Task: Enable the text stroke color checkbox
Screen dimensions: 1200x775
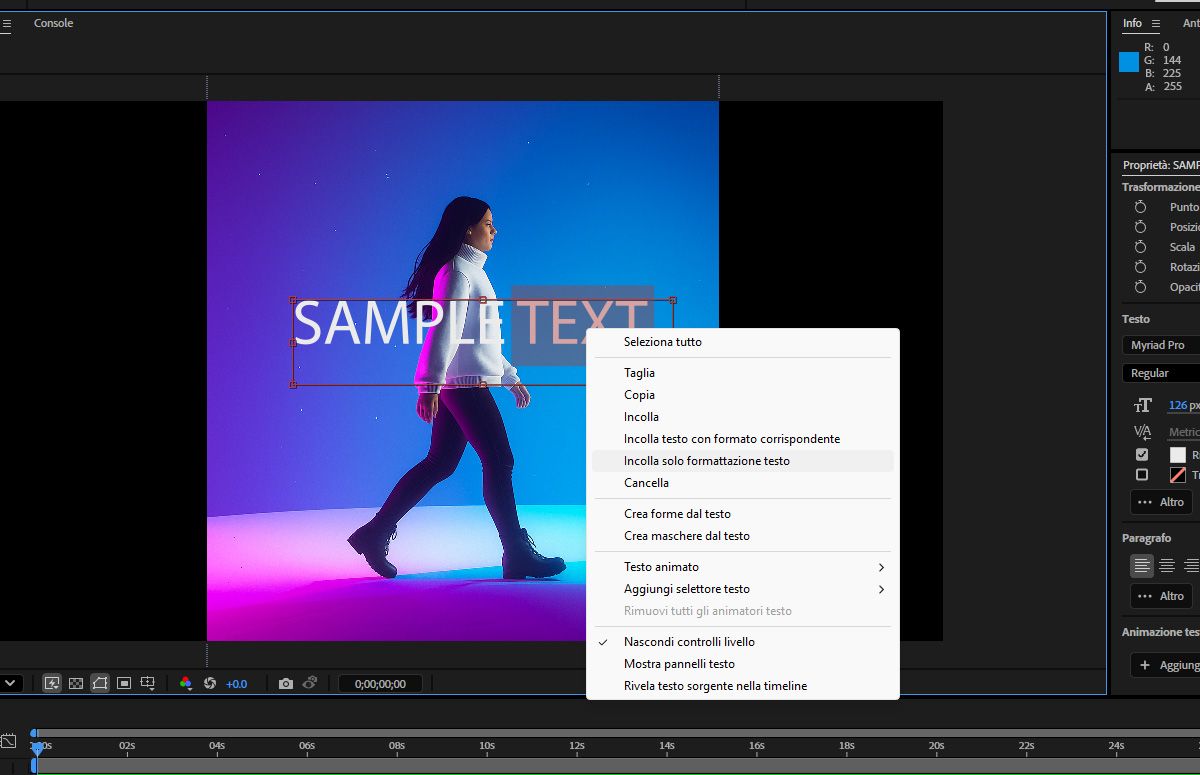Action: [1142, 475]
